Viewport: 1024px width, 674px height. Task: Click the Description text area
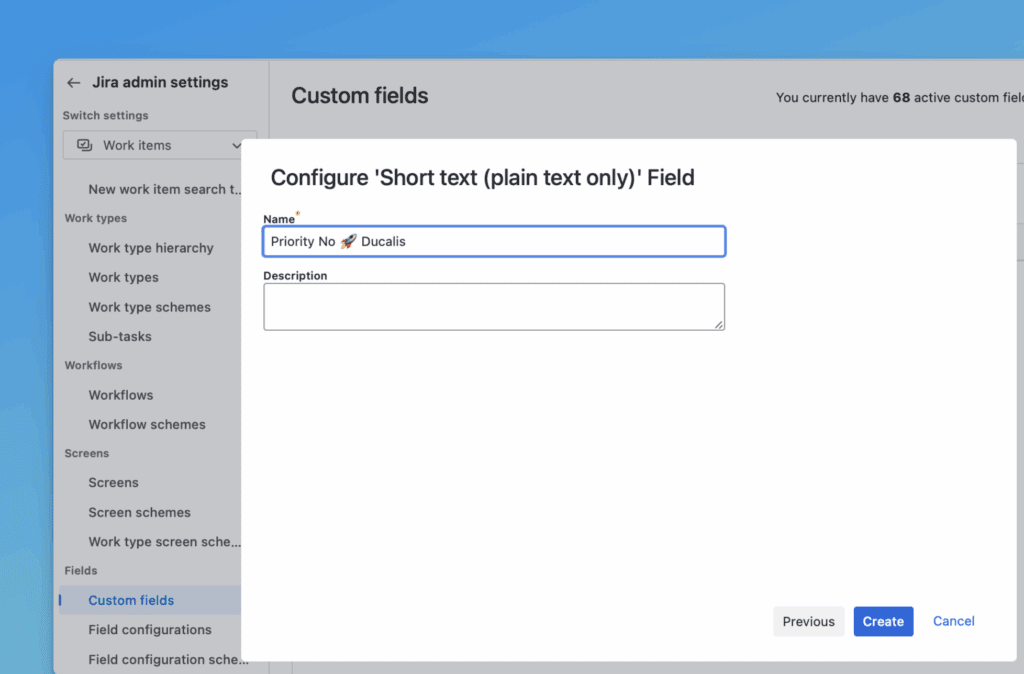coord(494,306)
